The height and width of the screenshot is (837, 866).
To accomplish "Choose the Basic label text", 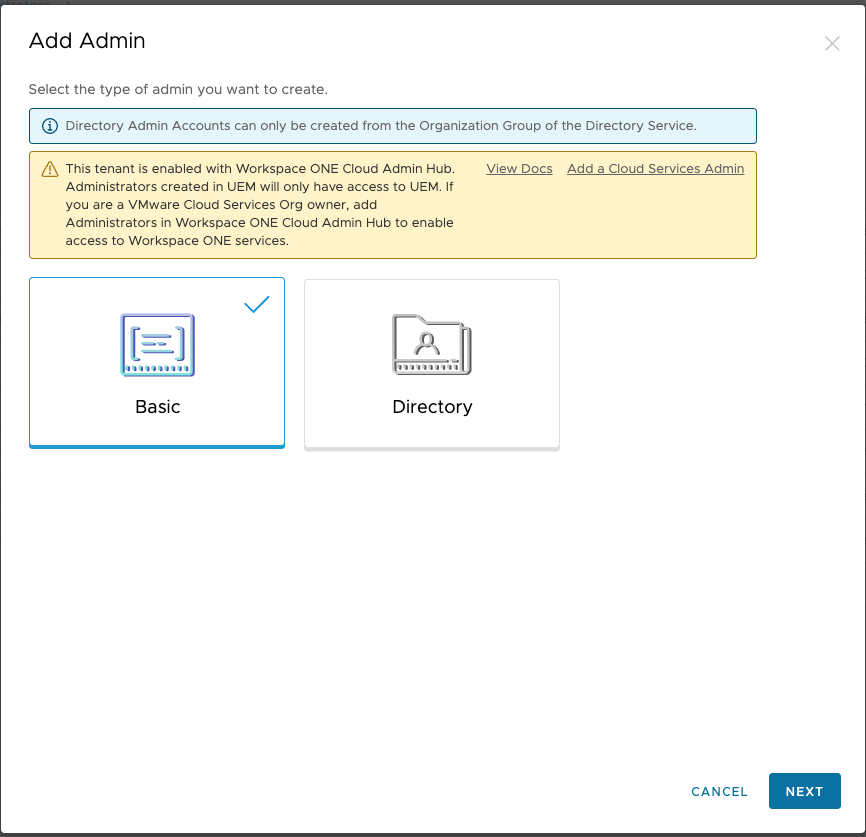I will [157, 407].
